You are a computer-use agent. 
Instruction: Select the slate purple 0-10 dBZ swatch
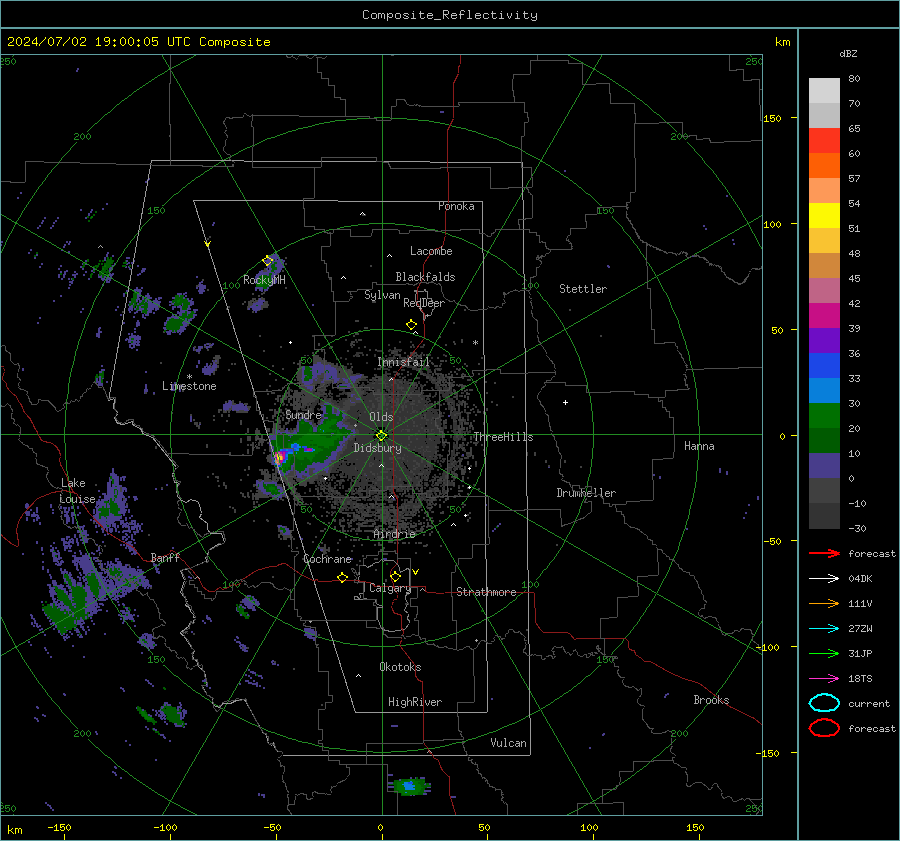click(x=824, y=466)
